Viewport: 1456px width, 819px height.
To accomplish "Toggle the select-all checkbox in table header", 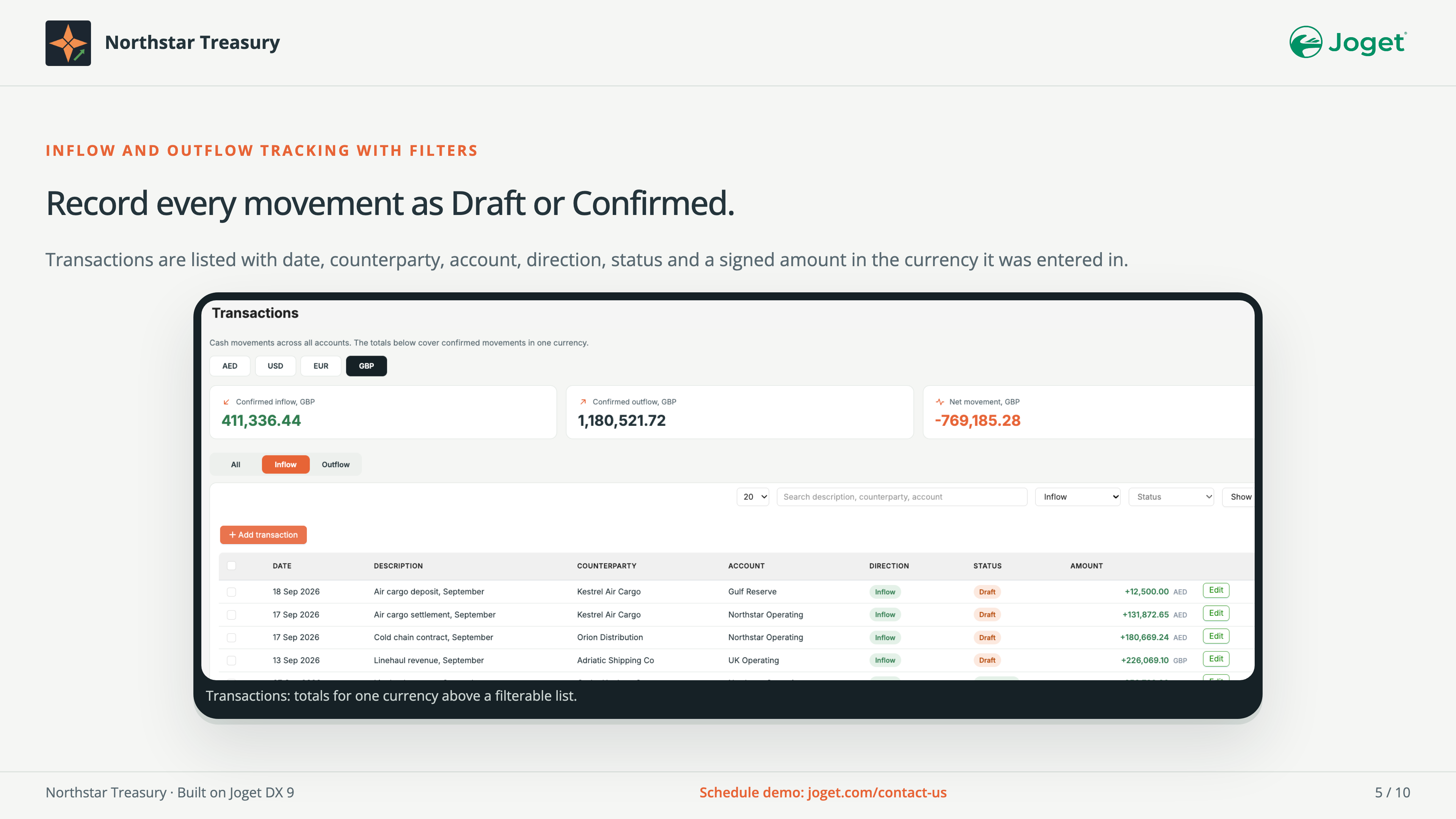I will tap(231, 566).
